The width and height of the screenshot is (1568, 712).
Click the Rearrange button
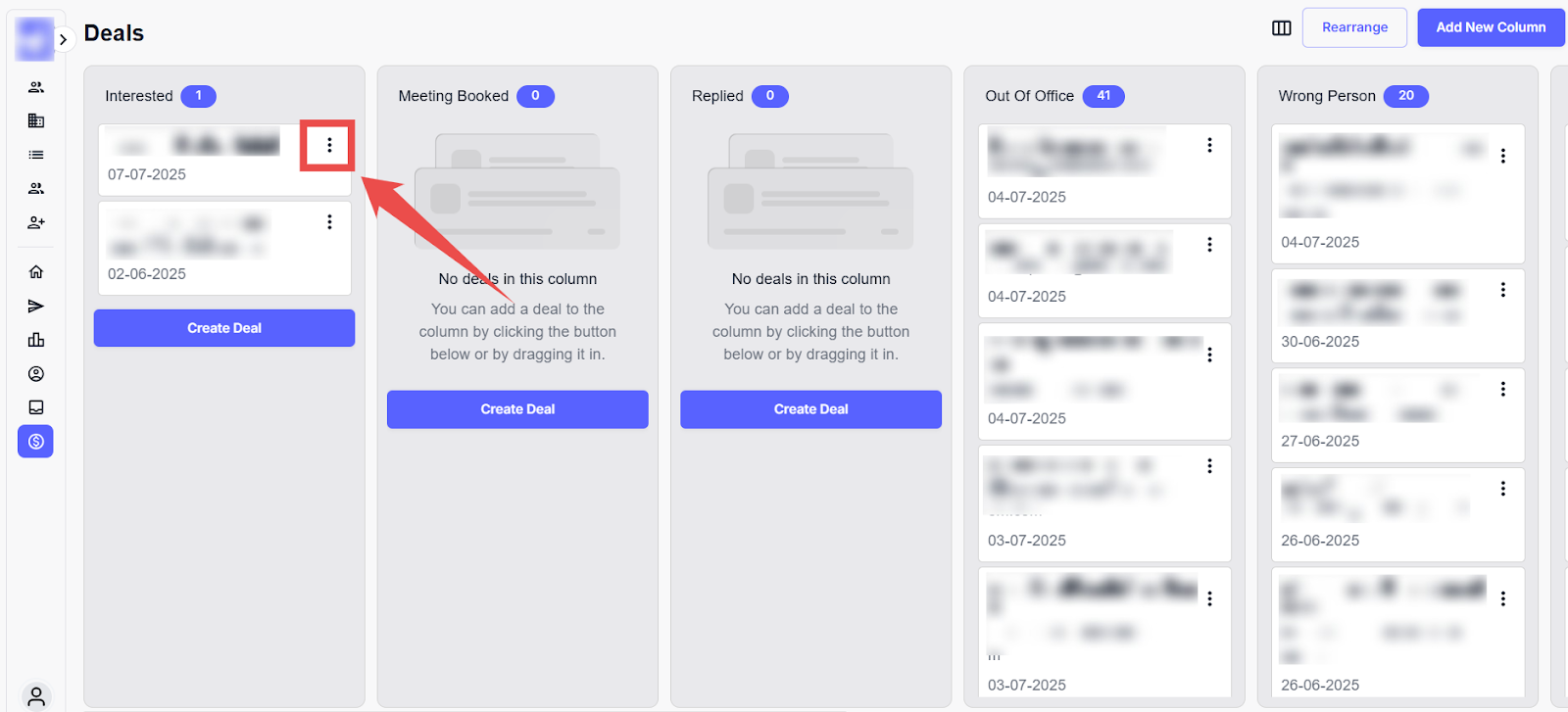pyautogui.click(x=1354, y=27)
